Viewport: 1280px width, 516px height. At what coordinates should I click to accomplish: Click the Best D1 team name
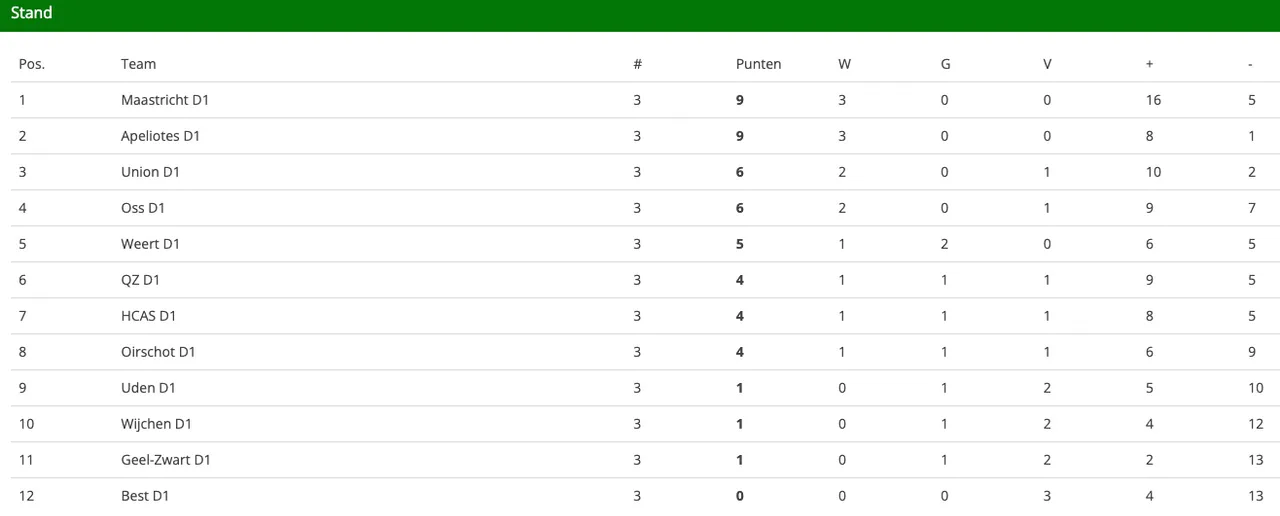pyautogui.click(x=145, y=496)
